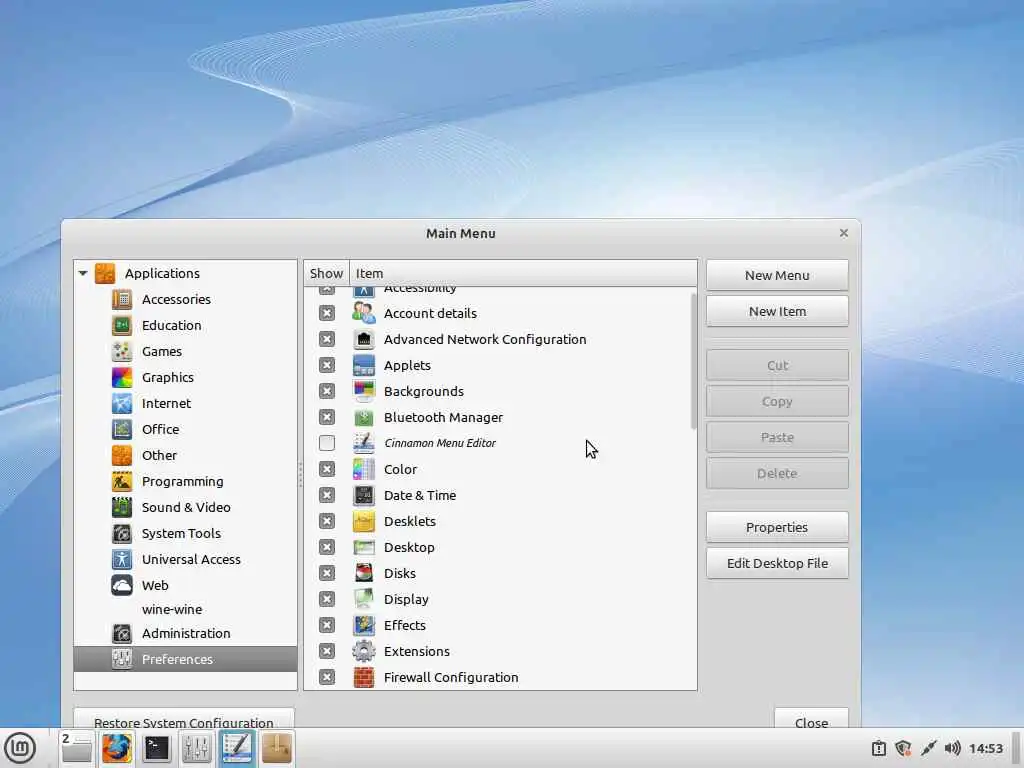Screen dimensions: 1024x768
Task: Open the Terminal panel launcher
Action: point(157,748)
